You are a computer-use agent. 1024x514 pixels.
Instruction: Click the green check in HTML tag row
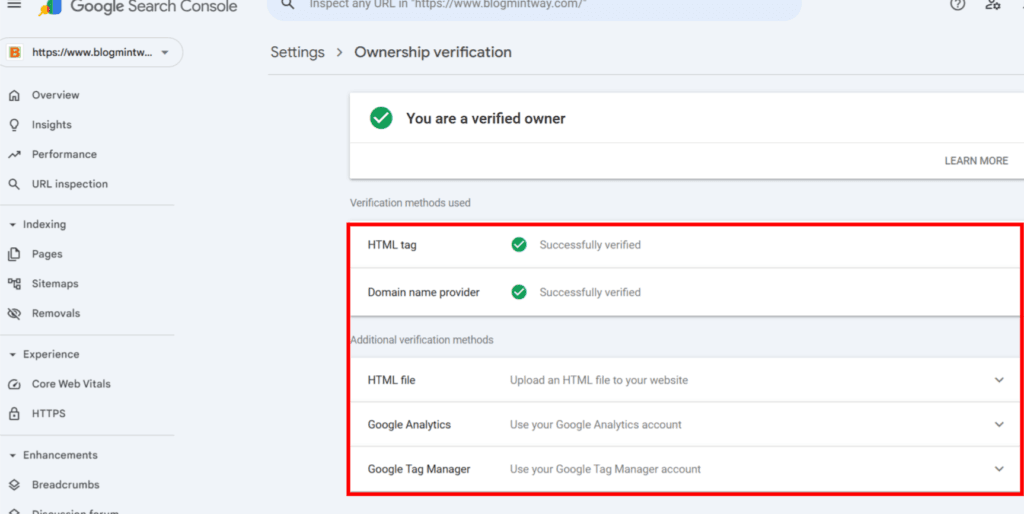519,245
